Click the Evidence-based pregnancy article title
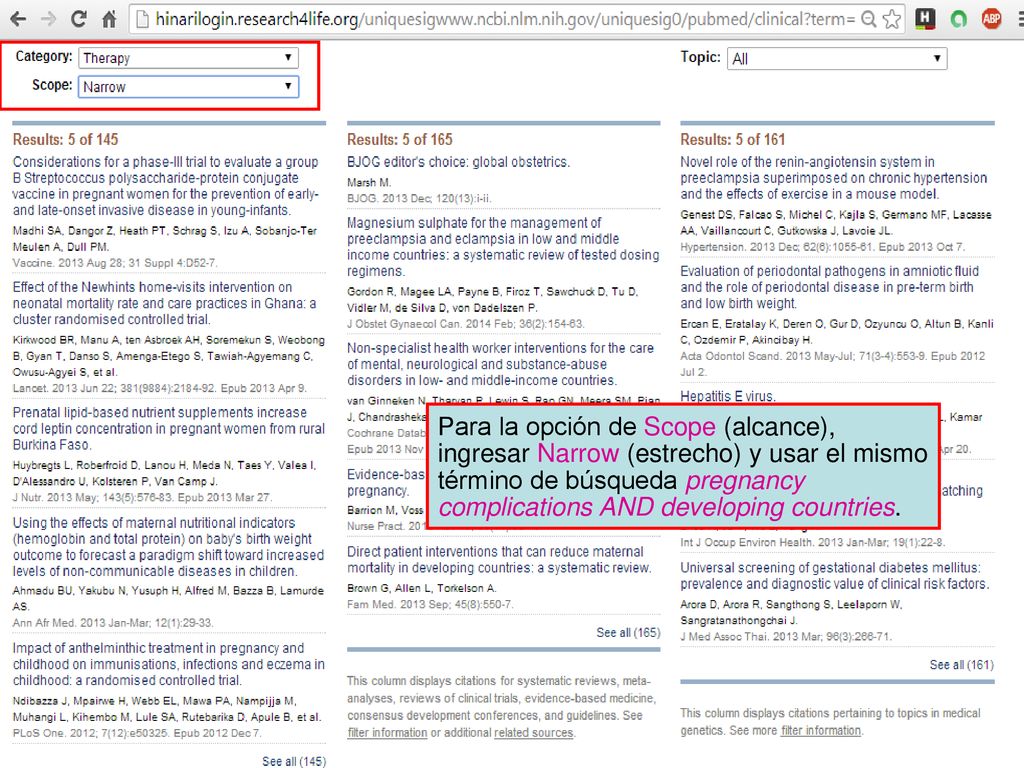Image resolution: width=1024 pixels, height=768 pixels. [386, 483]
